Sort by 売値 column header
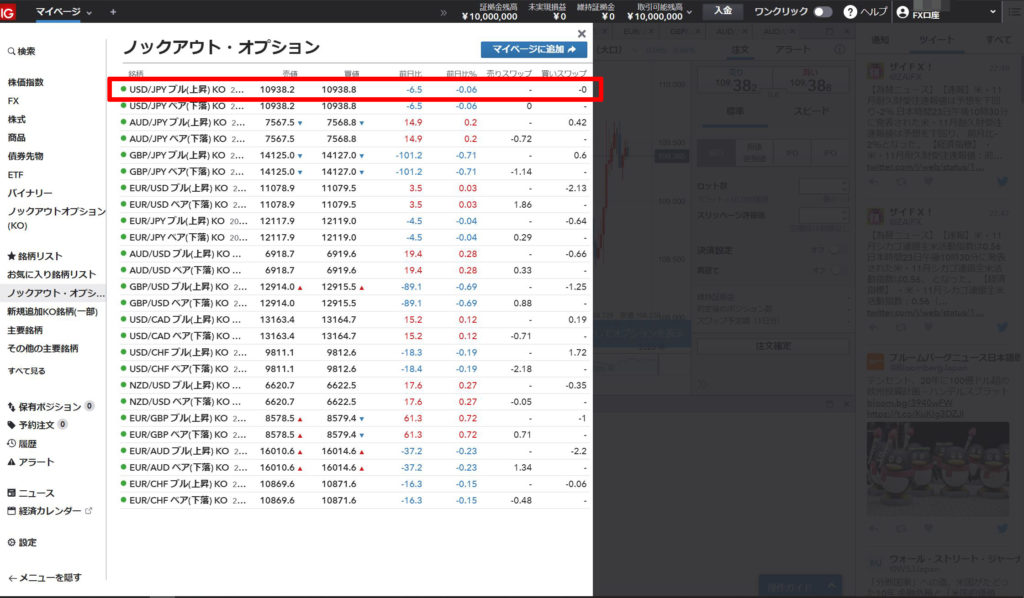Viewport: 1024px width, 598px height. [x=289, y=73]
